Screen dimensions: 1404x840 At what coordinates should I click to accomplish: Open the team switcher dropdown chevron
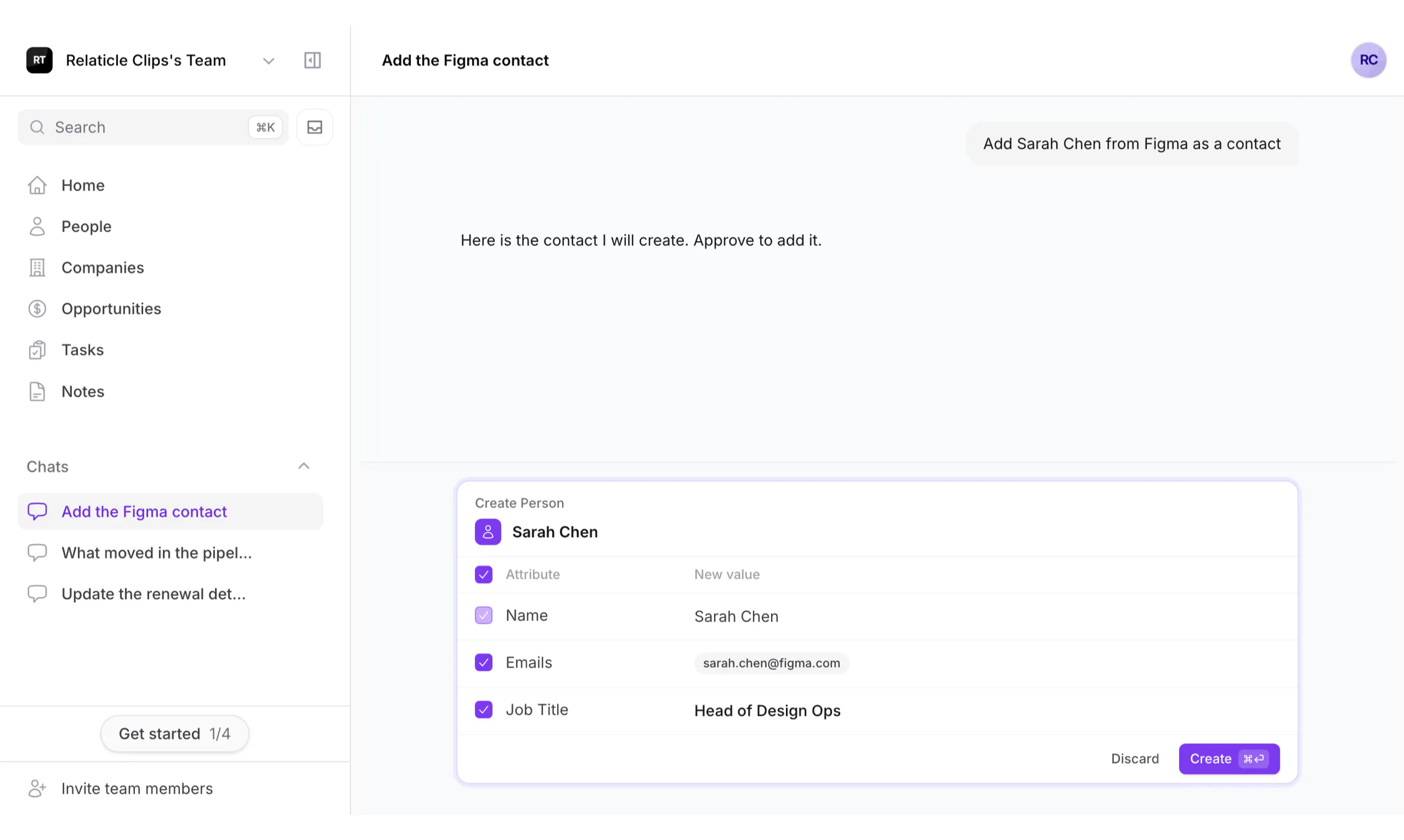(268, 61)
